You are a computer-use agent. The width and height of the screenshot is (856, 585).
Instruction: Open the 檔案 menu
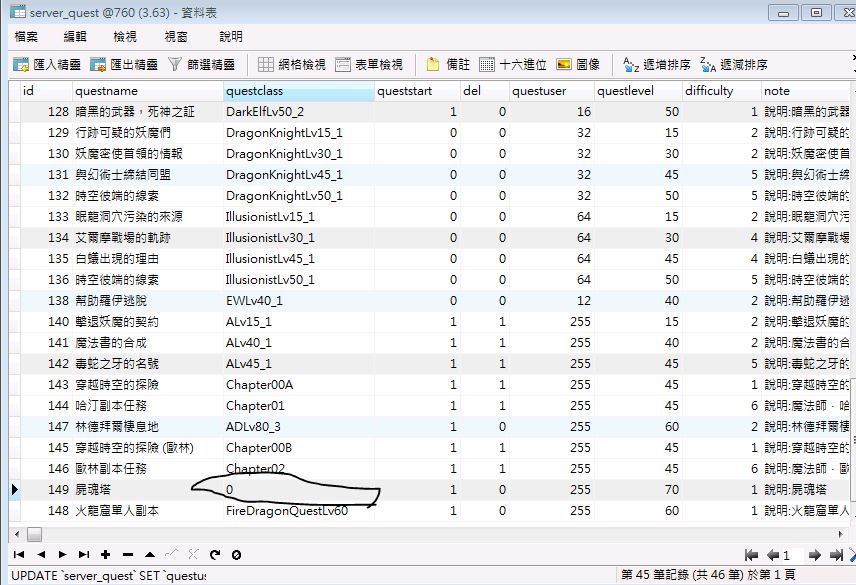26,37
